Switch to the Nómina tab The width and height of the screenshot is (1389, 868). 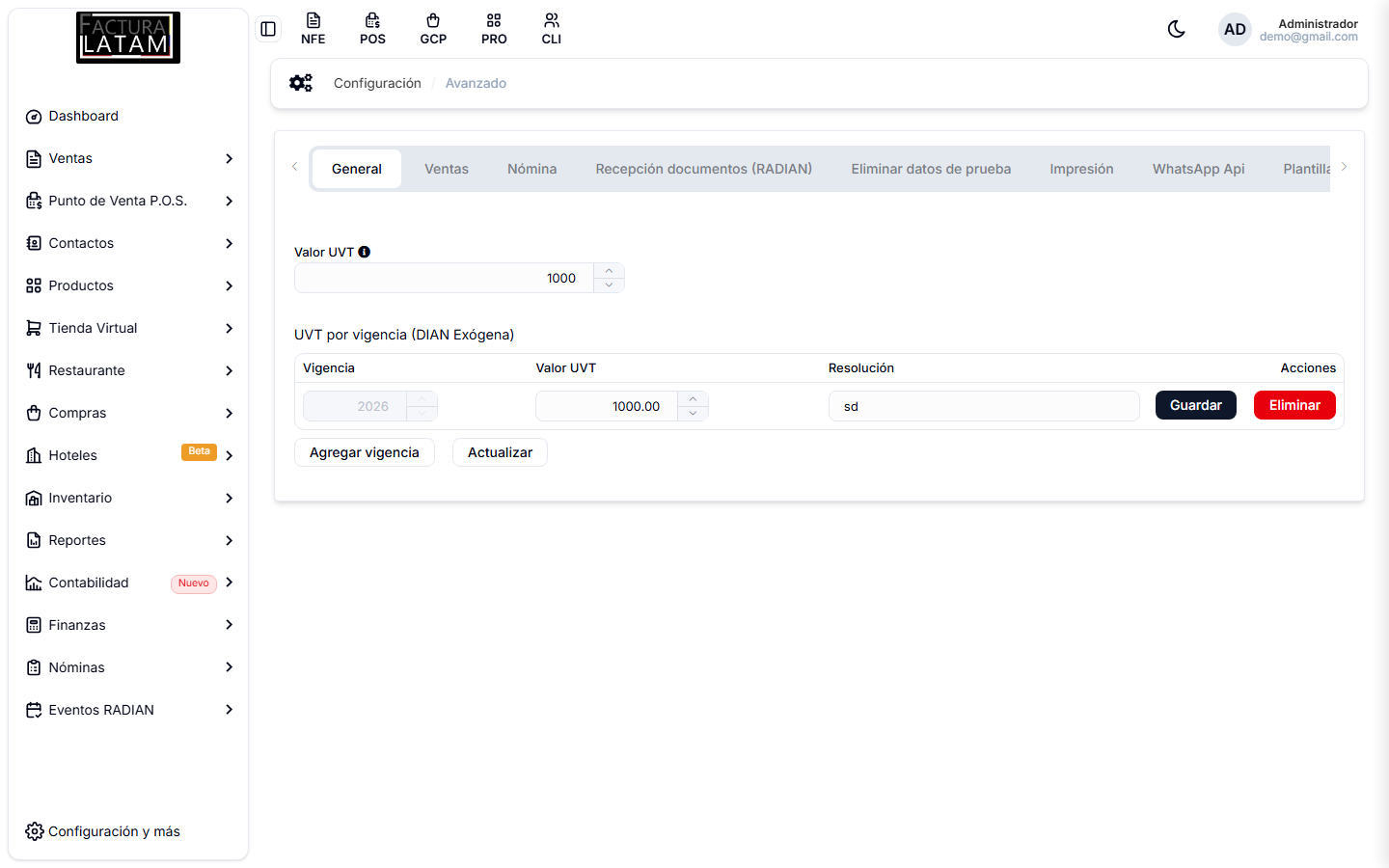tap(531, 169)
